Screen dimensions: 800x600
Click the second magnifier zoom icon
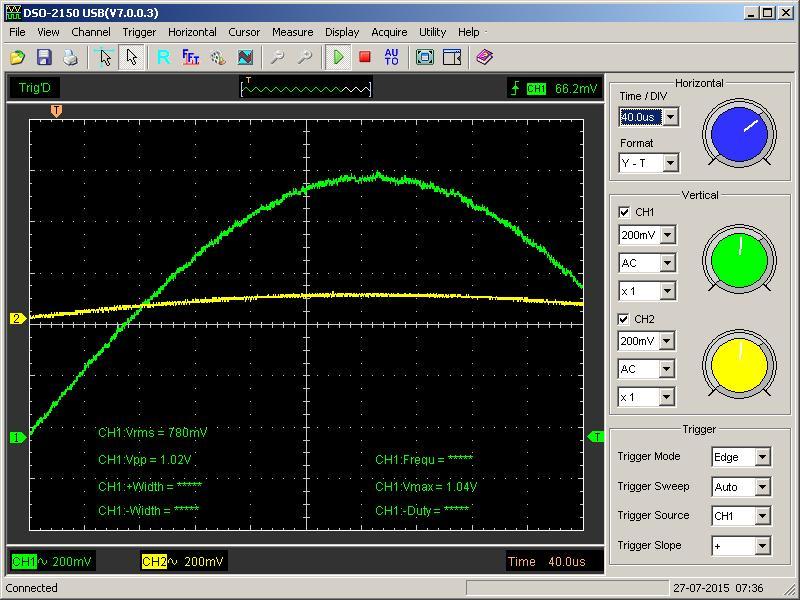tap(305, 57)
